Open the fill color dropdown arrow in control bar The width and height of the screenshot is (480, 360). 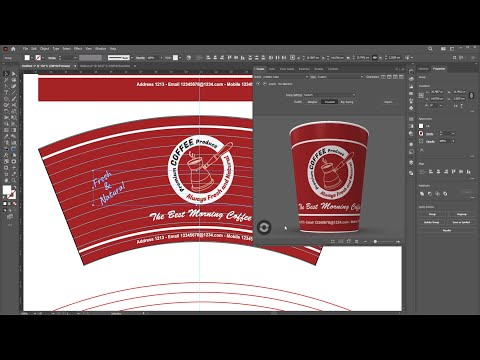pyautogui.click(x=32, y=58)
